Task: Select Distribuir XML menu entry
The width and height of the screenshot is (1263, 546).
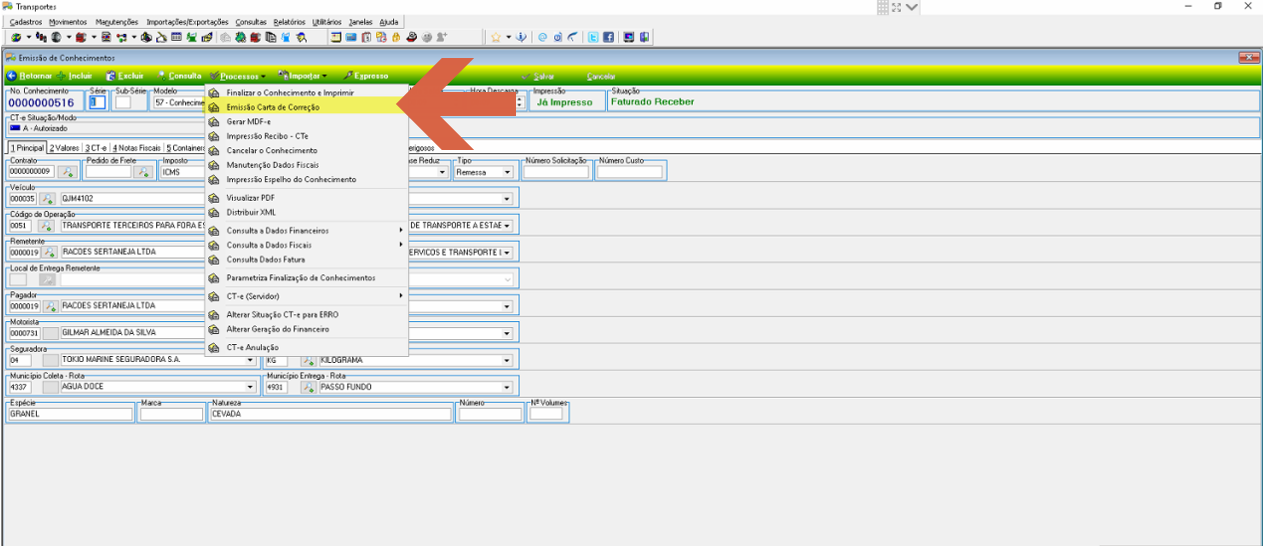Action: [x=306, y=213]
